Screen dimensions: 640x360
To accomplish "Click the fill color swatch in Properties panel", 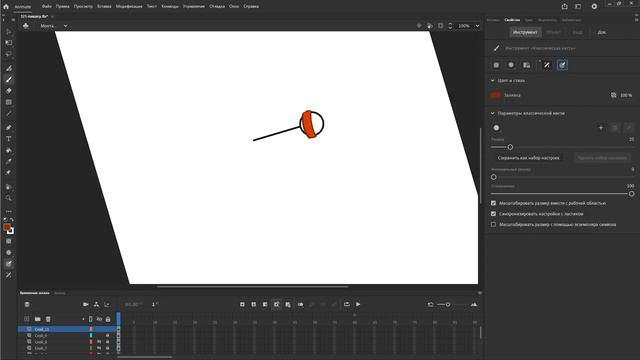I will 496,95.
